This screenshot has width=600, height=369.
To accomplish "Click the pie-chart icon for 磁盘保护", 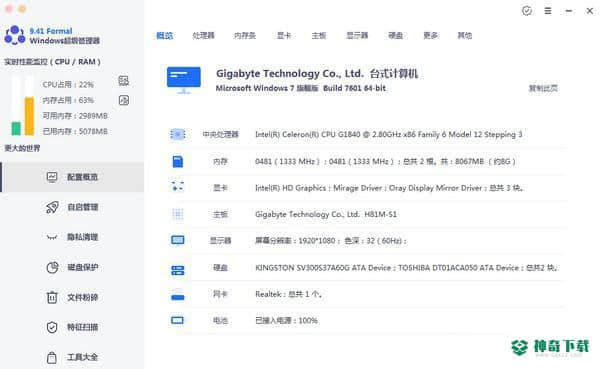I will coord(52,267).
